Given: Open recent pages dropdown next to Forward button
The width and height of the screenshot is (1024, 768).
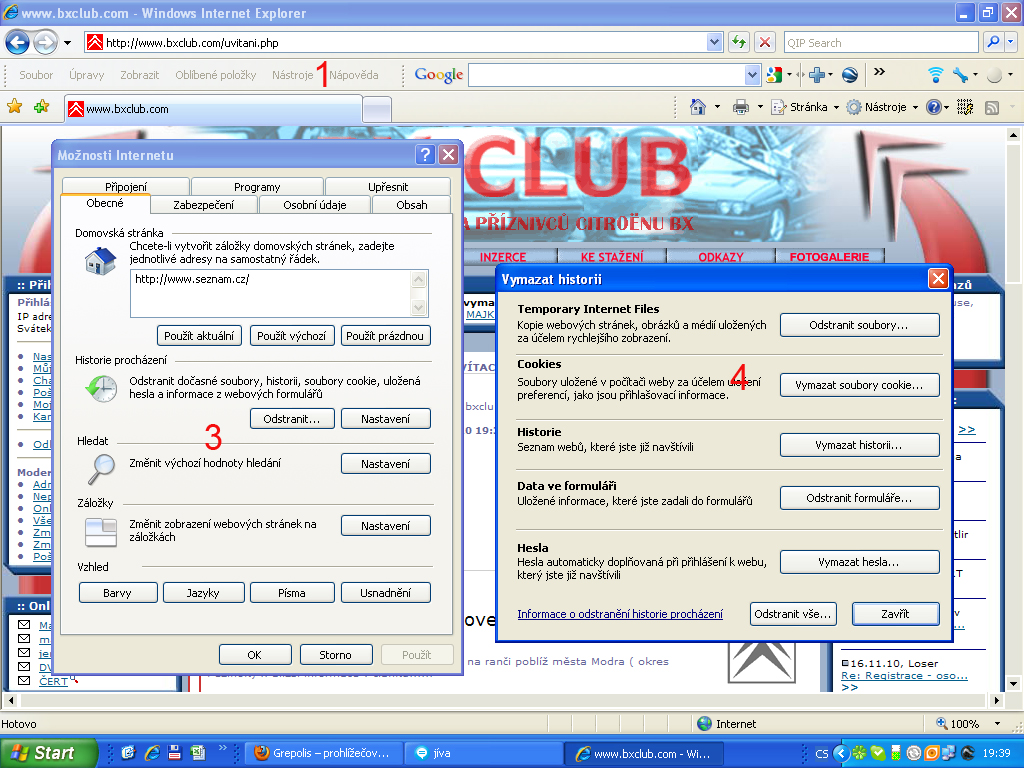Looking at the screenshot, I should coord(67,43).
